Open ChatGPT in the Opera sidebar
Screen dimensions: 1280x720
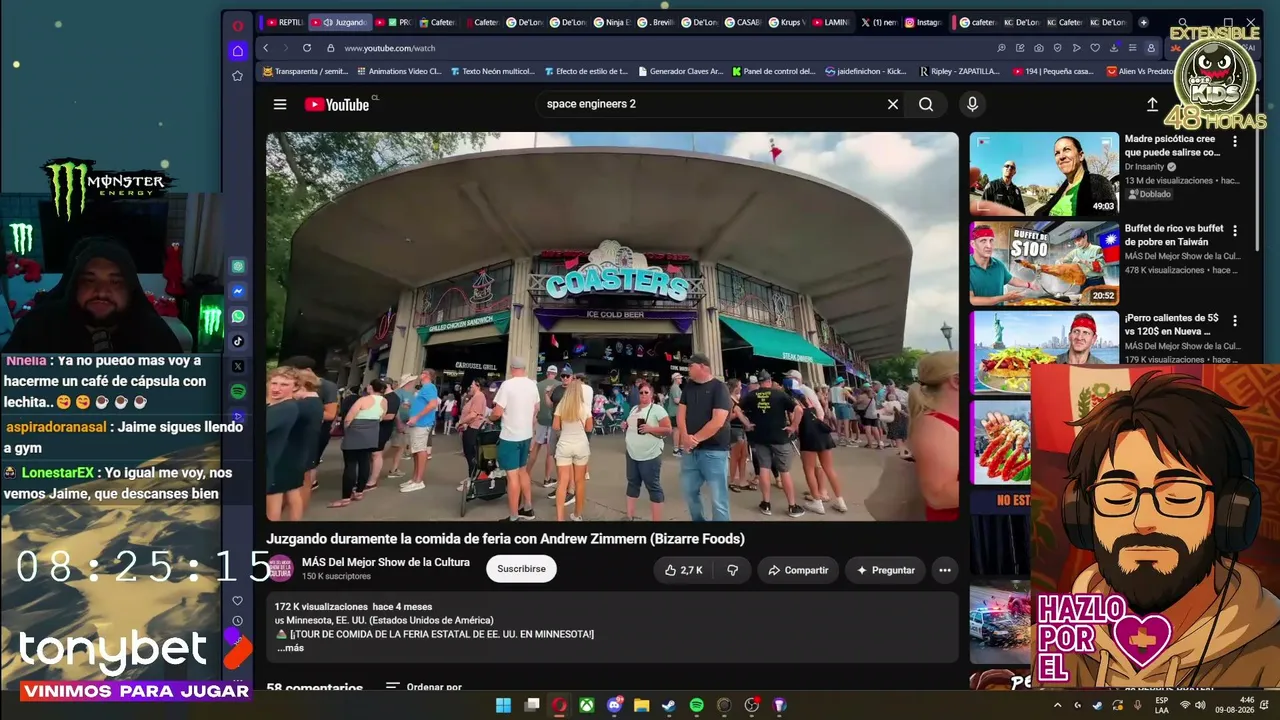tap(238, 267)
